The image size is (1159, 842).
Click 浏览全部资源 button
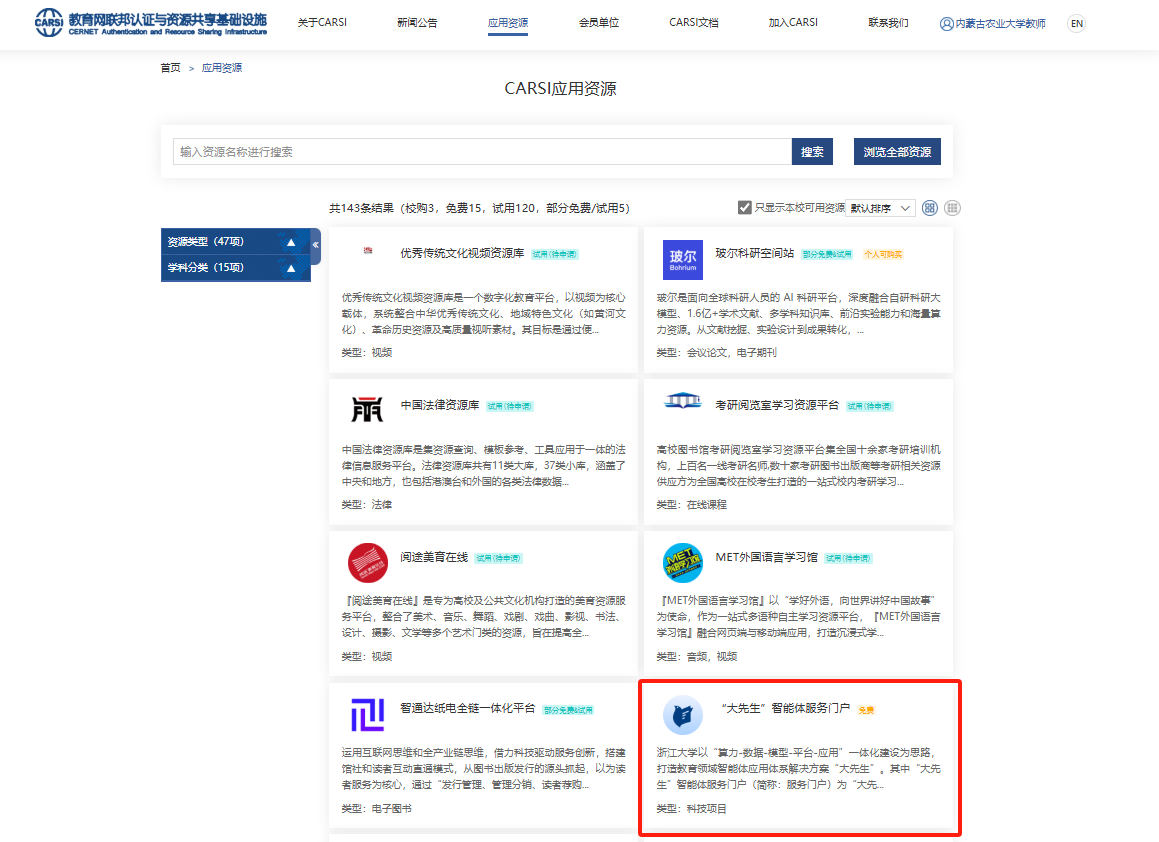tap(897, 152)
